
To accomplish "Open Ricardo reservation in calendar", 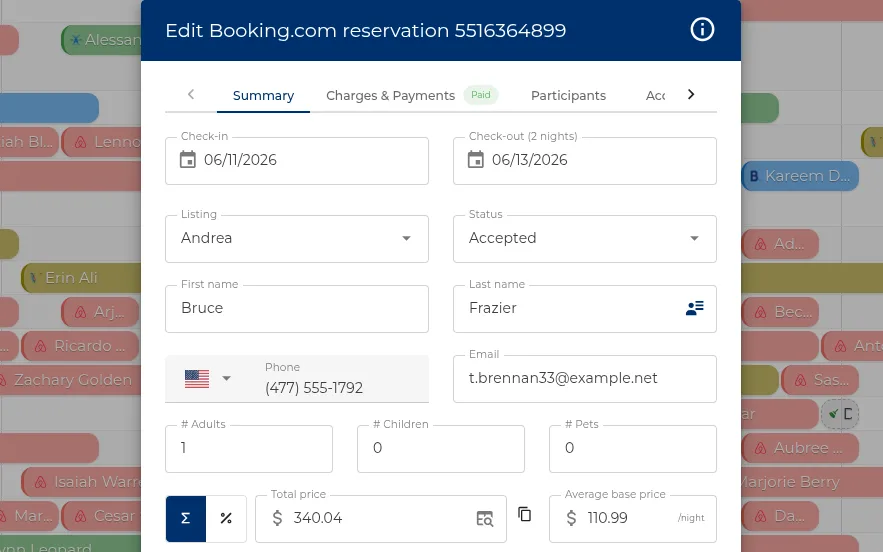I will (80, 346).
